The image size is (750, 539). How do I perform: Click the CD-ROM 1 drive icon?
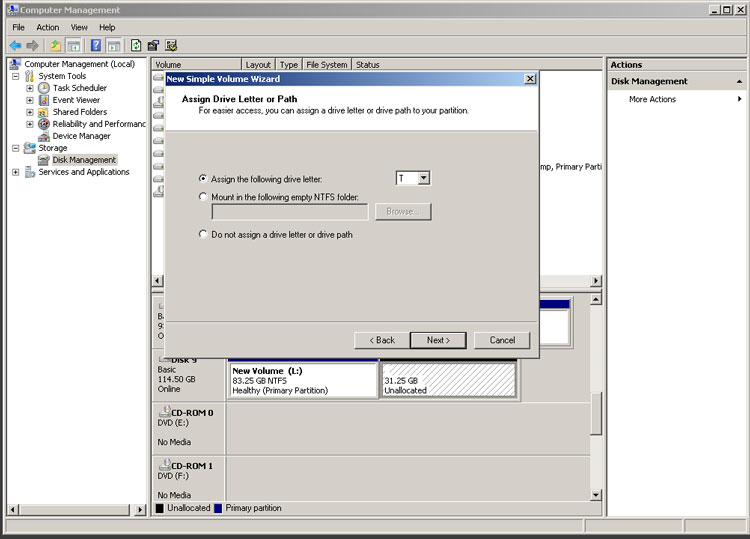point(165,464)
